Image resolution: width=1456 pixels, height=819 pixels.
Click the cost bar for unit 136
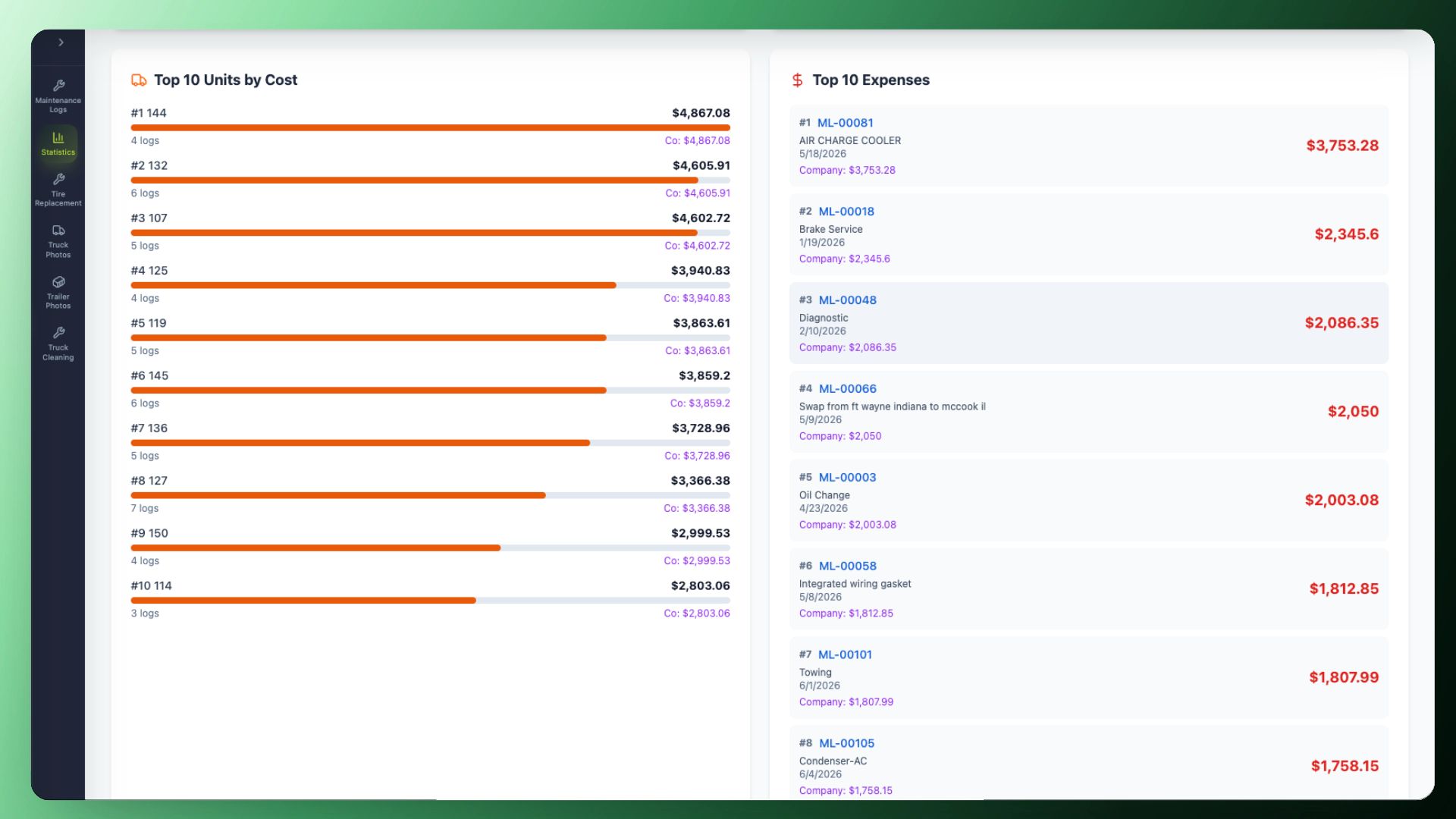pos(430,443)
